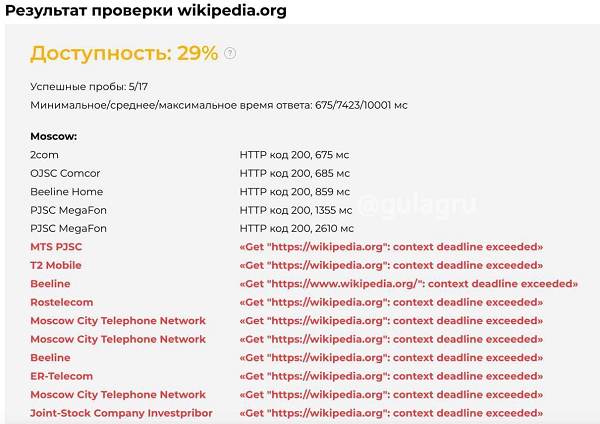Click the MegaFon result showing 2610 мс
Viewport: 600px width, 424px height.
coord(296,228)
